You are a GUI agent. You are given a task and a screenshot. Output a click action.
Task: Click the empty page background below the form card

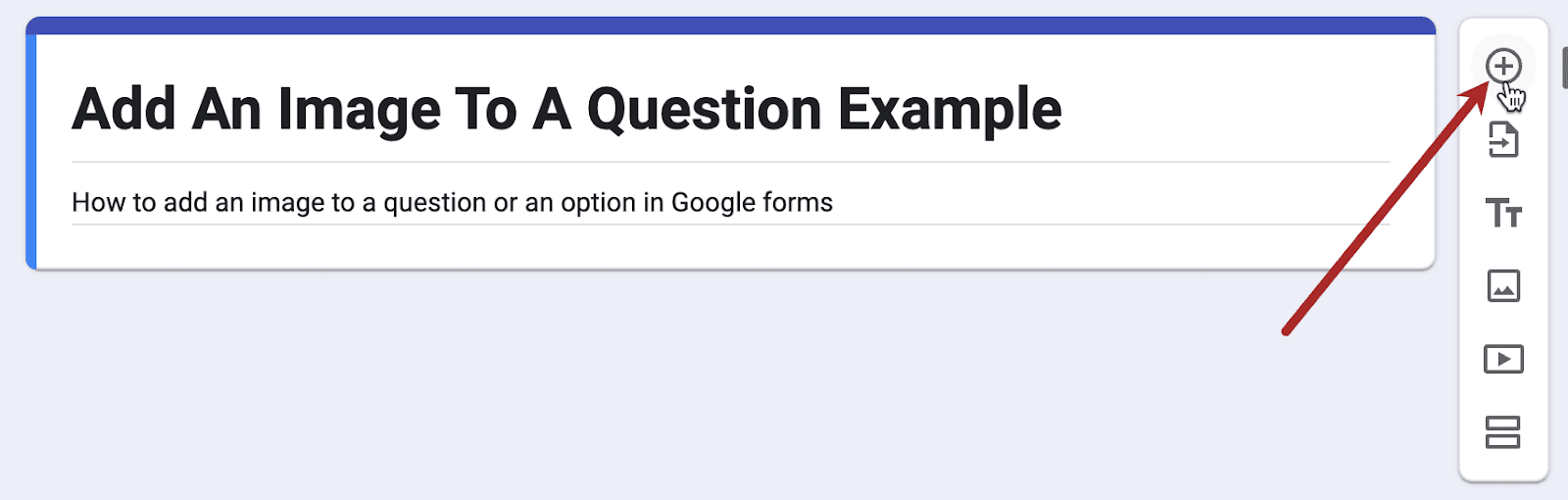[686, 392]
